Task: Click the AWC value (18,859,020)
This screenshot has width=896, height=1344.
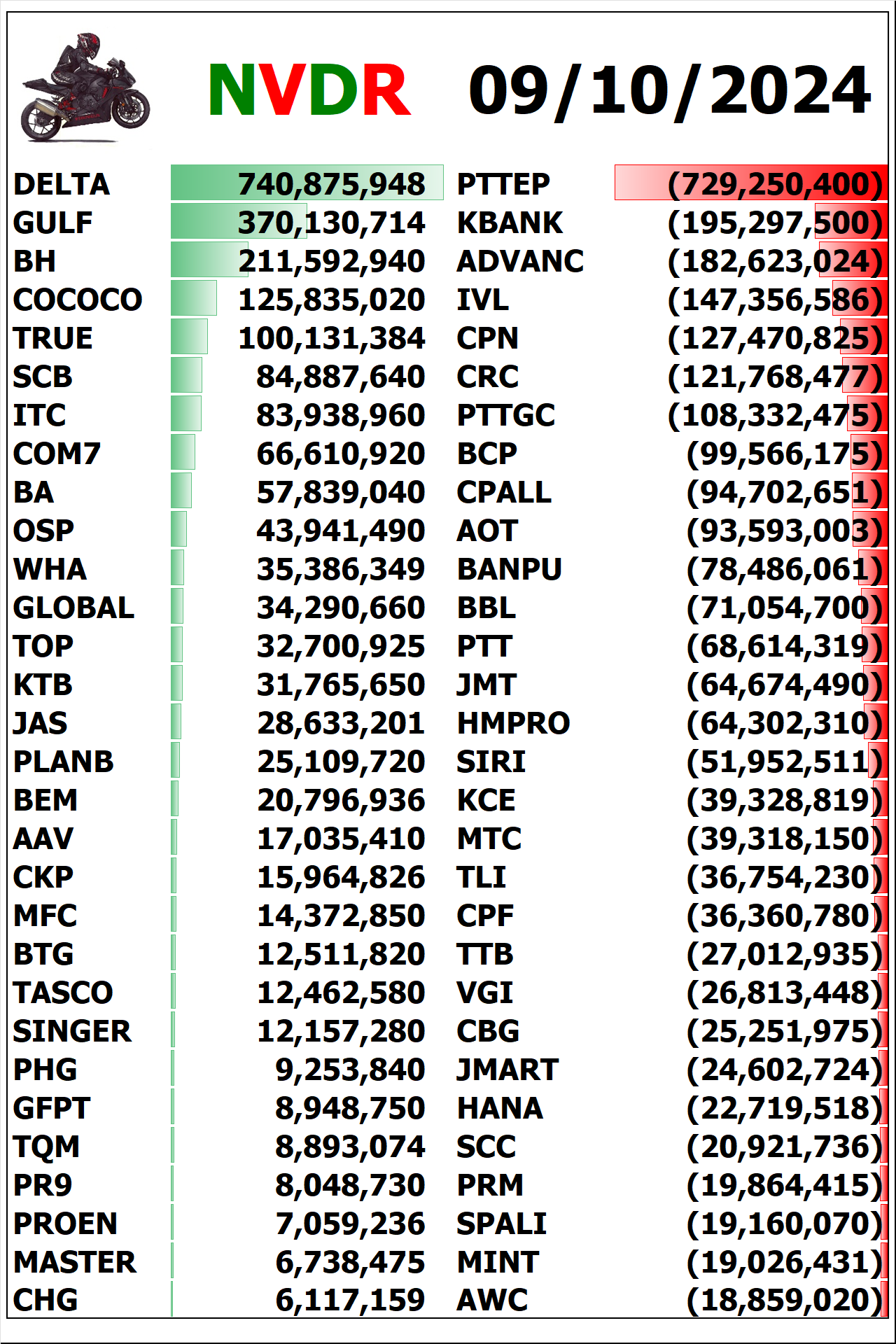Action: (785, 1300)
